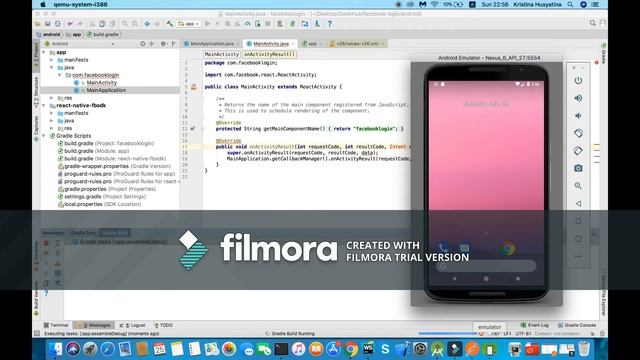Open Google Chrome from the Dock
This screenshot has width=640, height=360.
click(351, 349)
